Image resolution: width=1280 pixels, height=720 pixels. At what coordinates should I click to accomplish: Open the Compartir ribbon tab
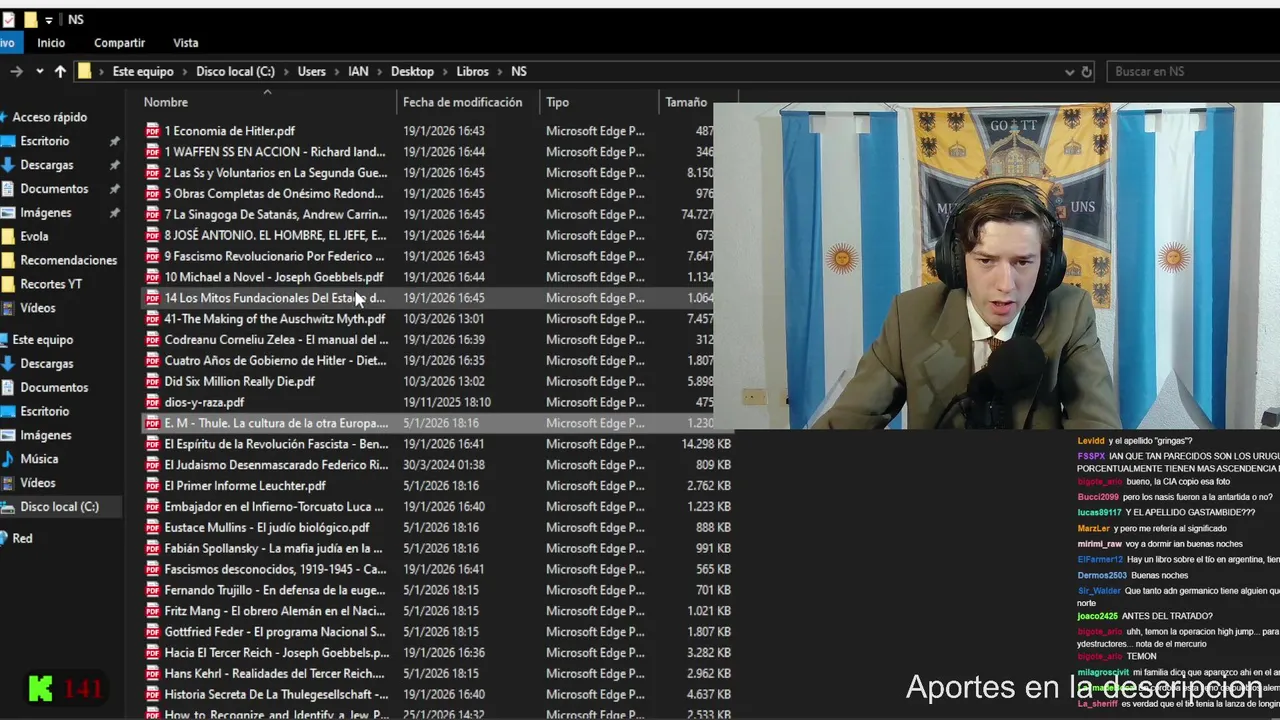119,43
